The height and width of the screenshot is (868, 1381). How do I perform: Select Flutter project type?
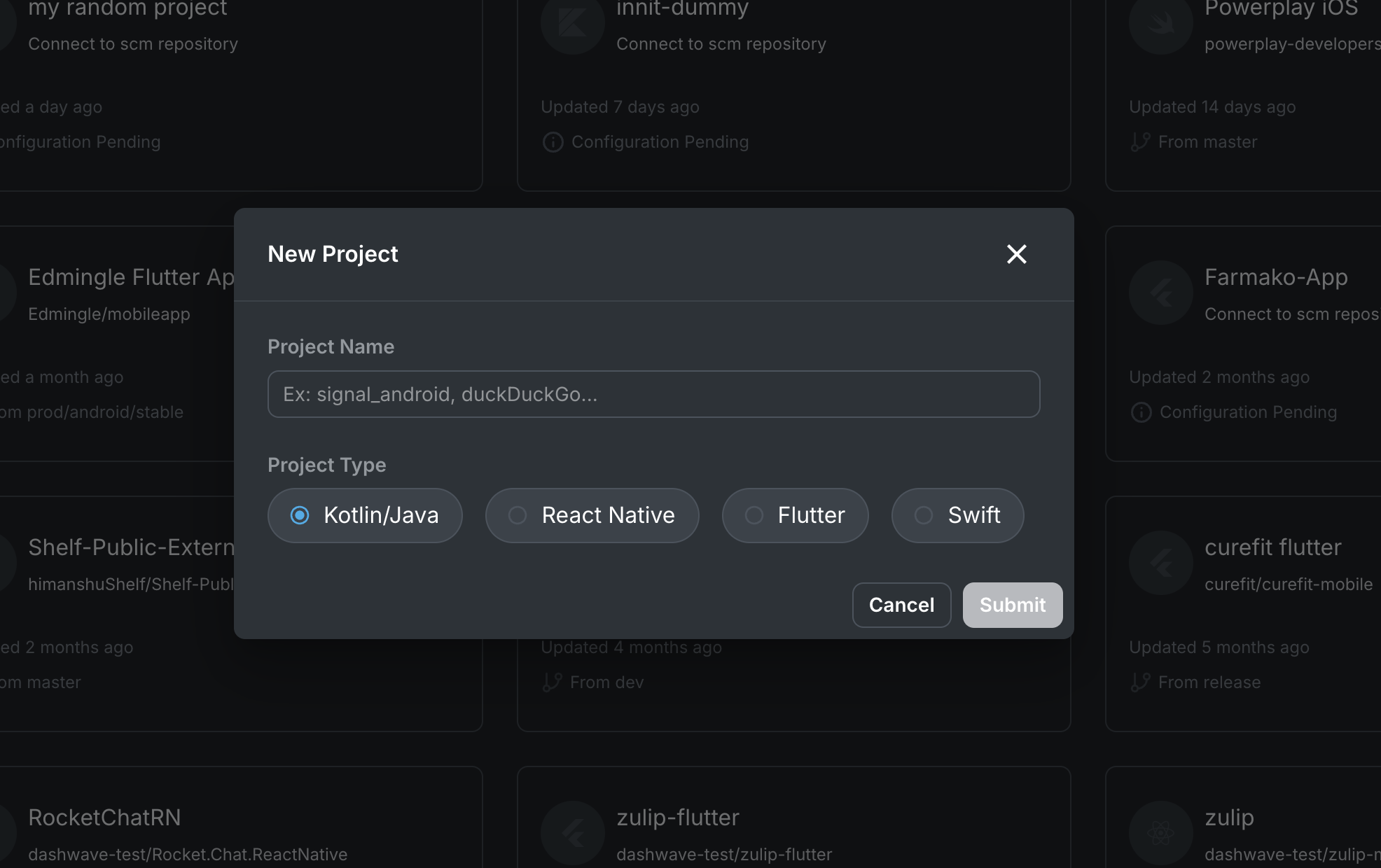[x=795, y=515]
